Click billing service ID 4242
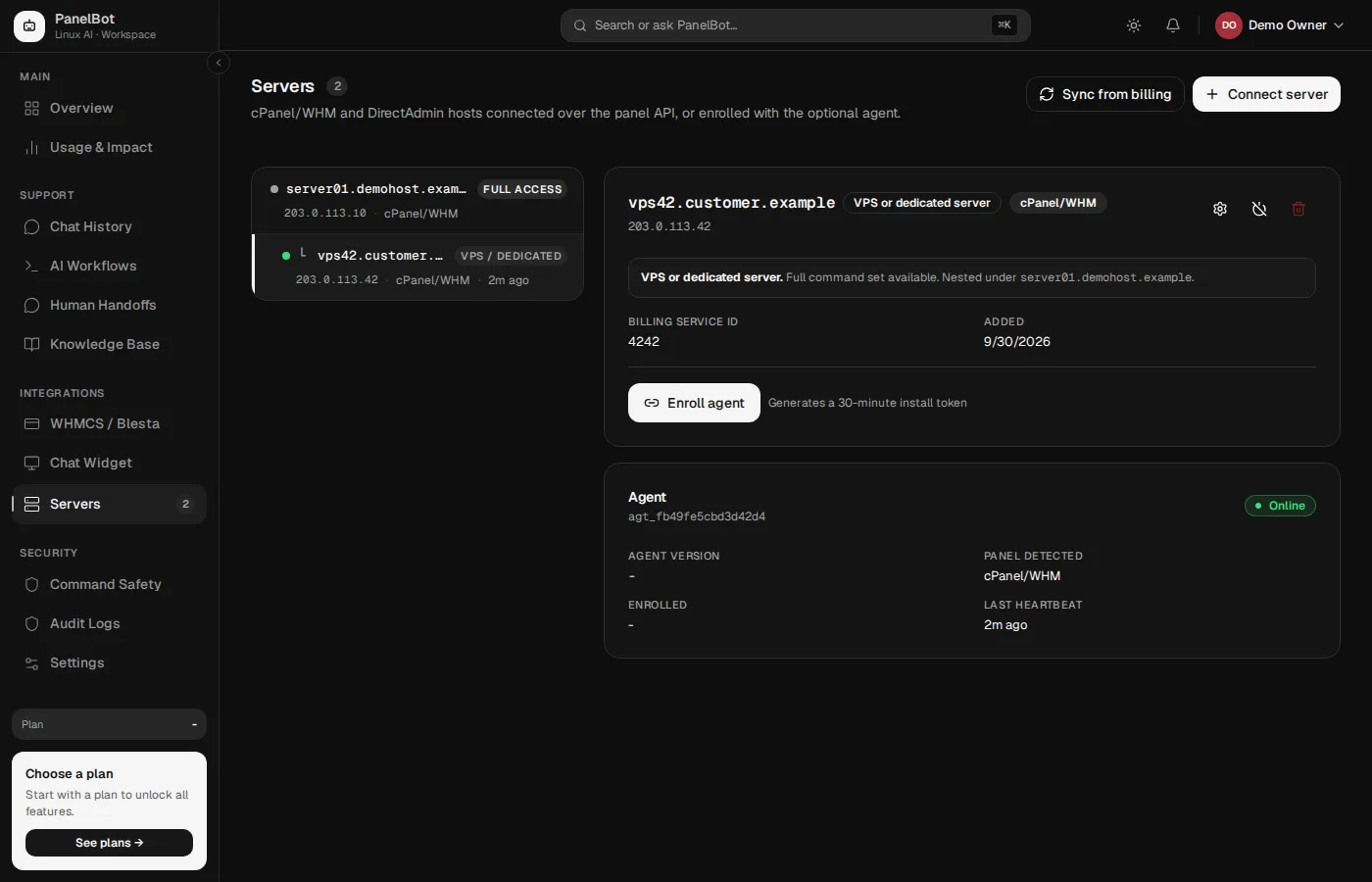This screenshot has height=882, width=1372. [x=644, y=342]
